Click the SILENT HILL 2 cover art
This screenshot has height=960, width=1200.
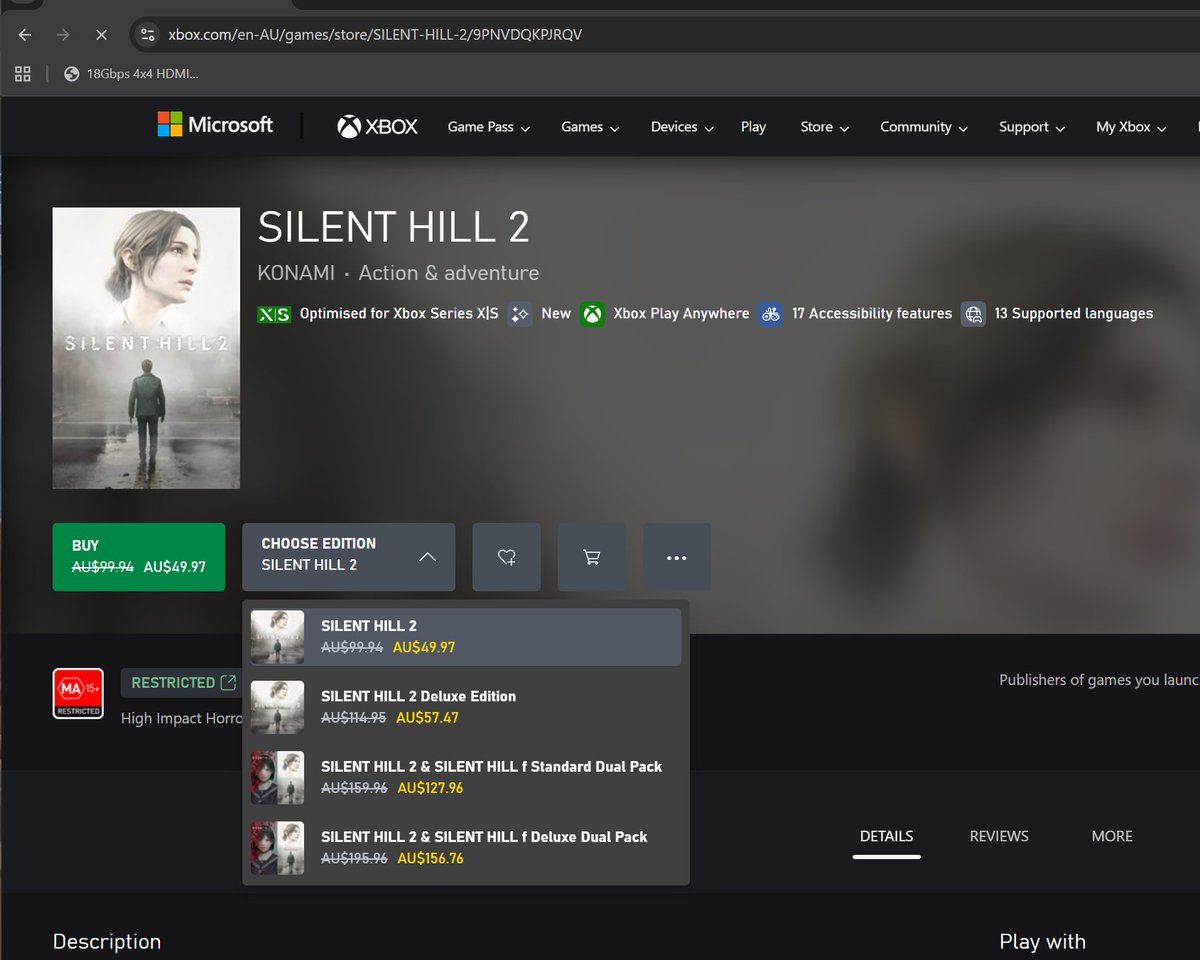(x=146, y=348)
